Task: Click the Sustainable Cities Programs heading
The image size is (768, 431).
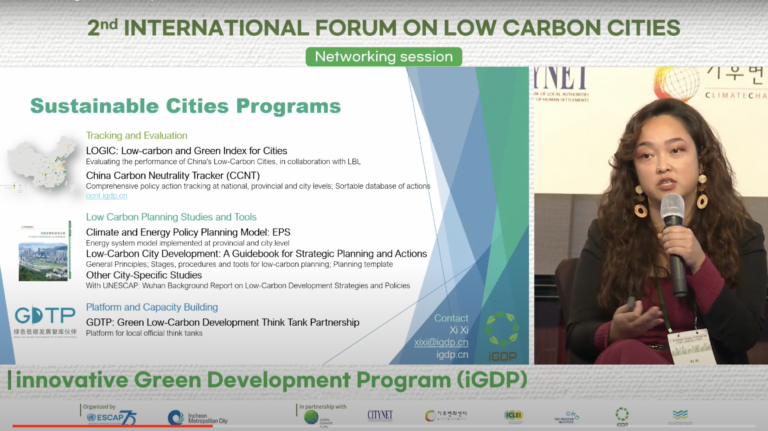Action: point(186,106)
